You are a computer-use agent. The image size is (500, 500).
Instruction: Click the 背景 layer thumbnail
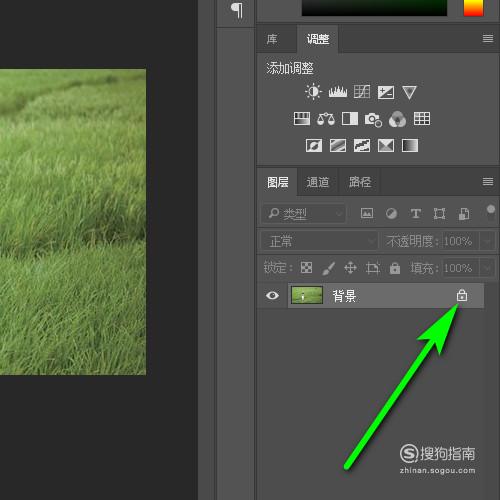pos(307,295)
